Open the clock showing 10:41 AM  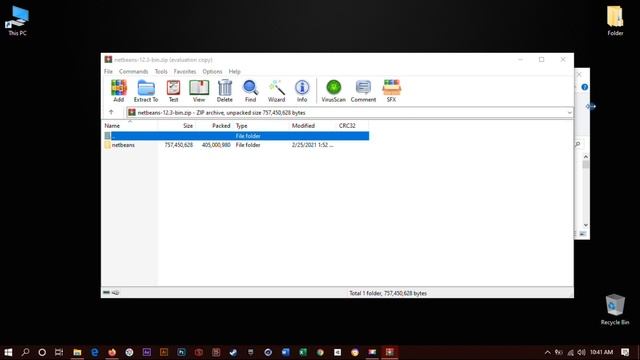click(601, 352)
